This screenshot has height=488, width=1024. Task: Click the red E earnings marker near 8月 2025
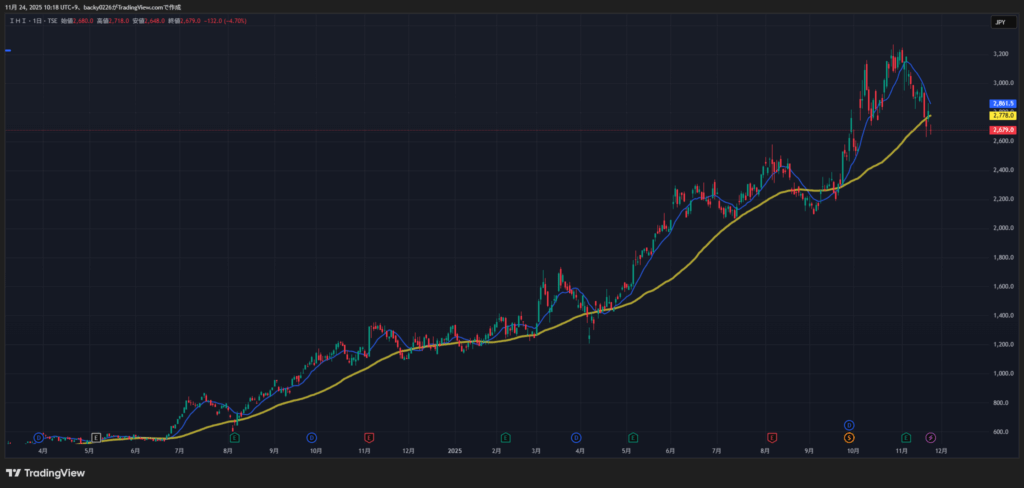pos(772,437)
